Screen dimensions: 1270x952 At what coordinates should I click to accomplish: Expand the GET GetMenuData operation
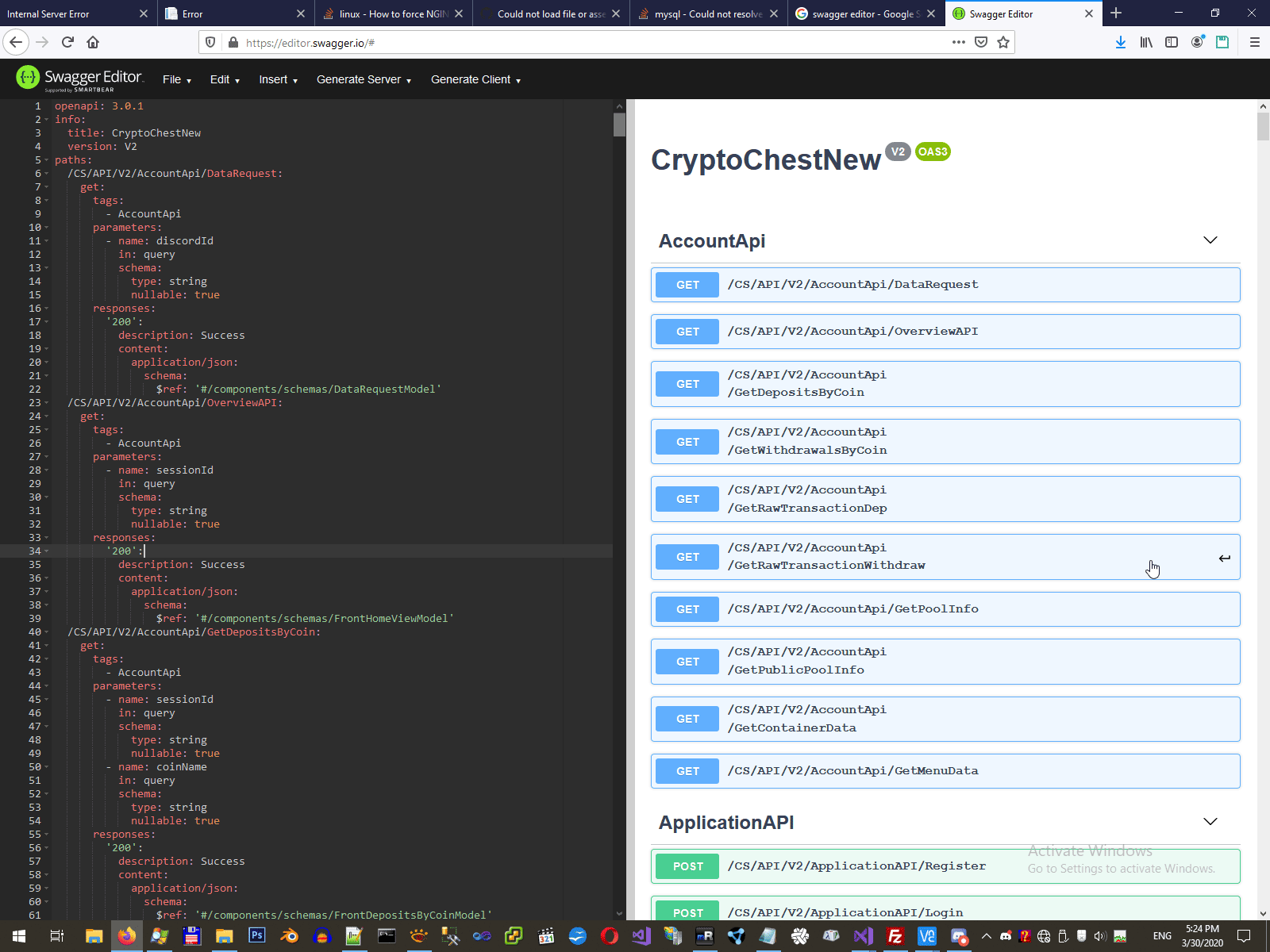pyautogui.click(x=945, y=771)
